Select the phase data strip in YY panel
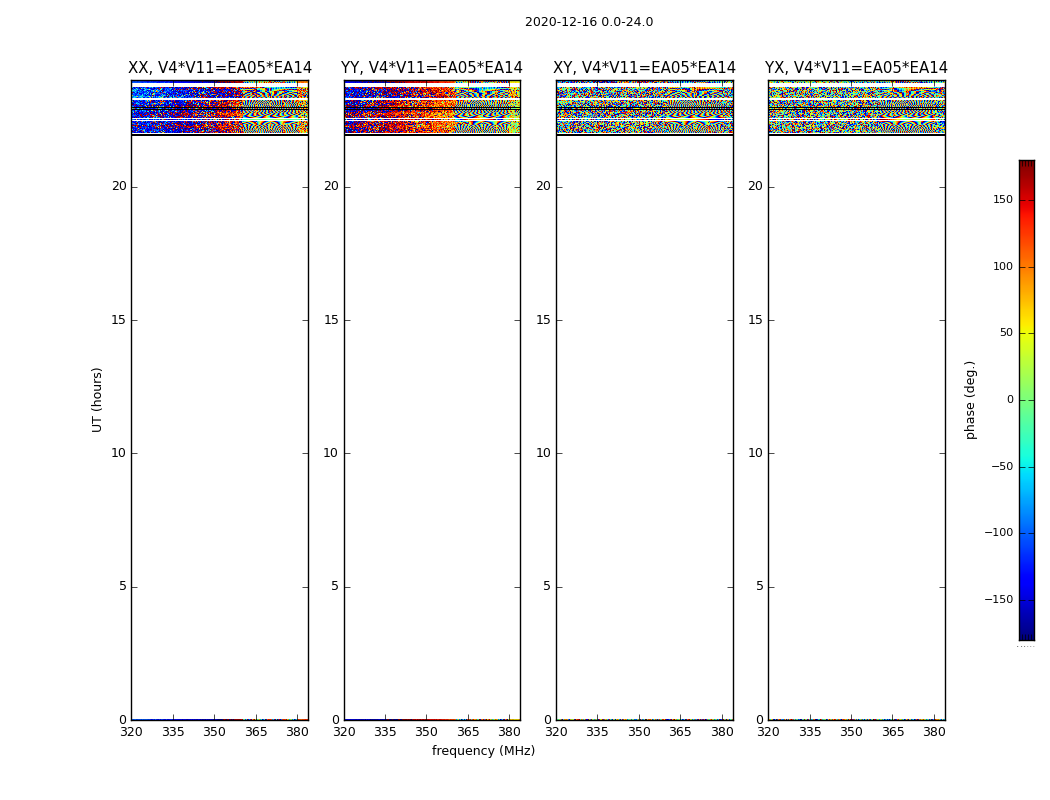This screenshot has width=1050, height=800. click(x=431, y=108)
